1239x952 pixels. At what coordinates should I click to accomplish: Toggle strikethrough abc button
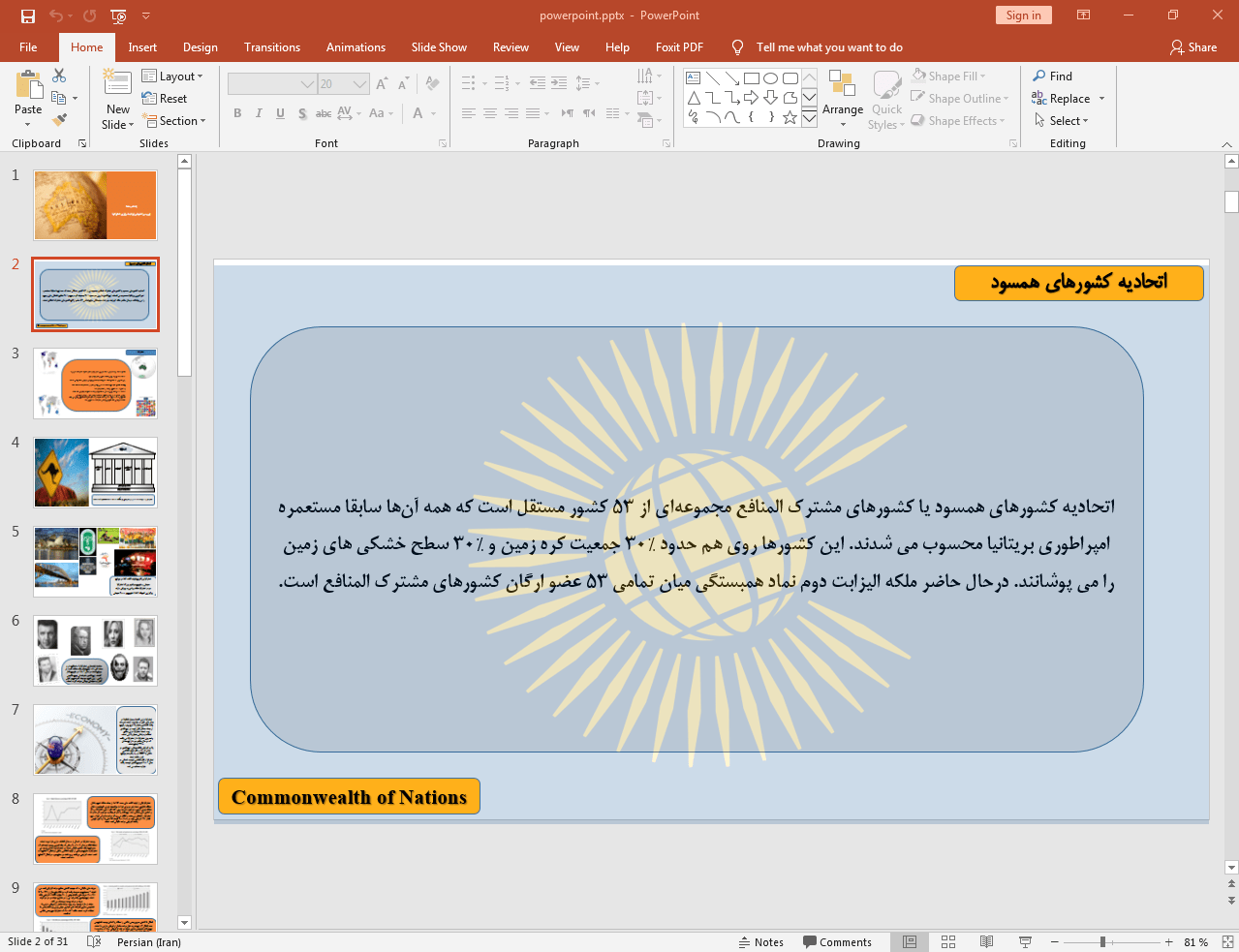tap(324, 113)
